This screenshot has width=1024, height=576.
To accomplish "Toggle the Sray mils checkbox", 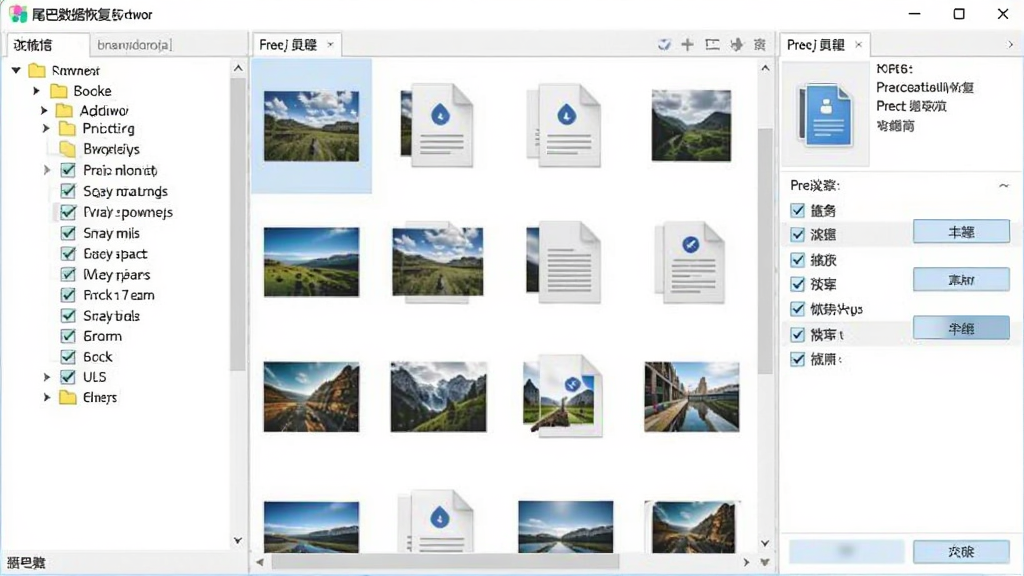I will (68, 233).
